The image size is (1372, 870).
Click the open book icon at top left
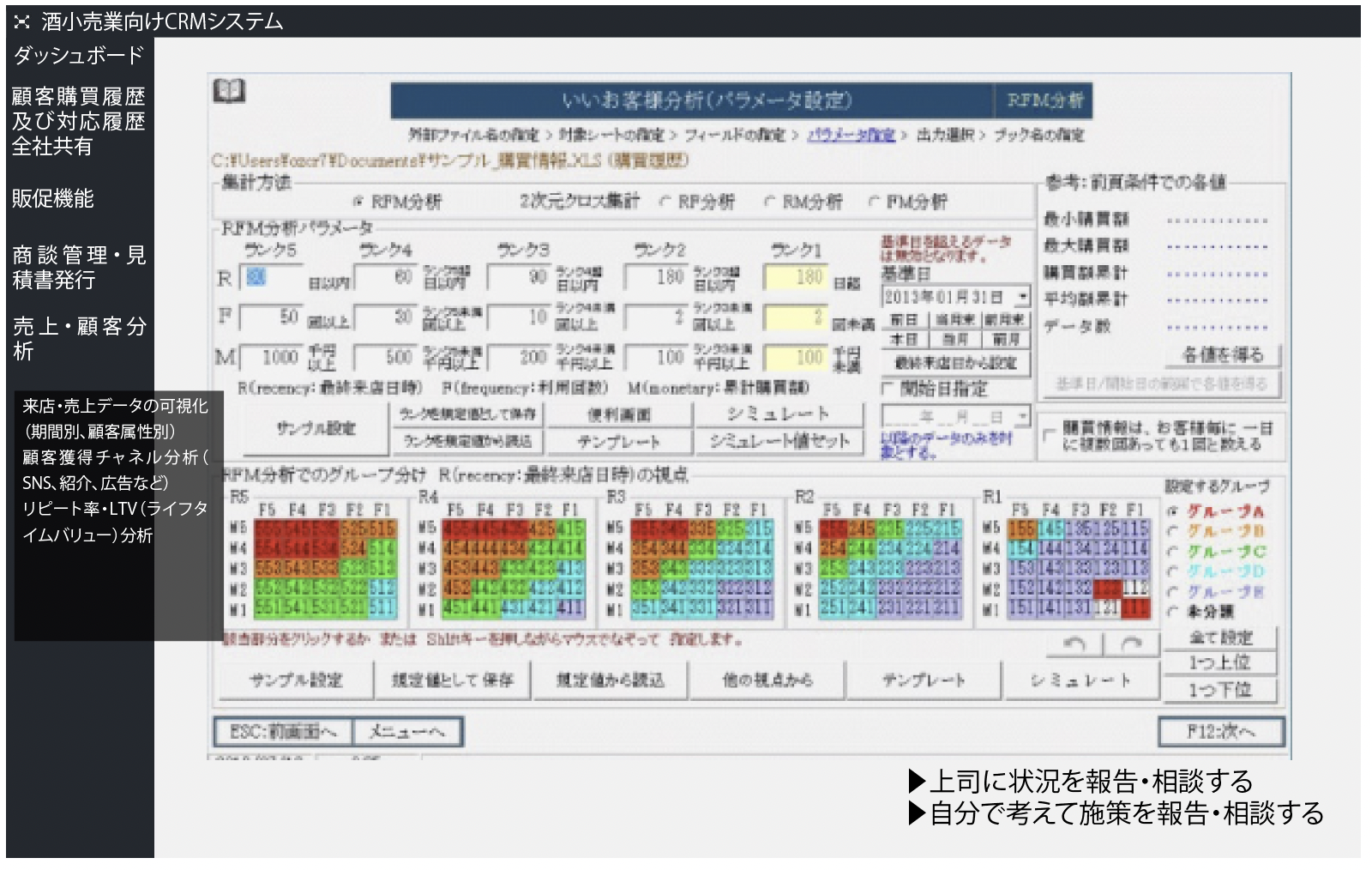coord(229,91)
